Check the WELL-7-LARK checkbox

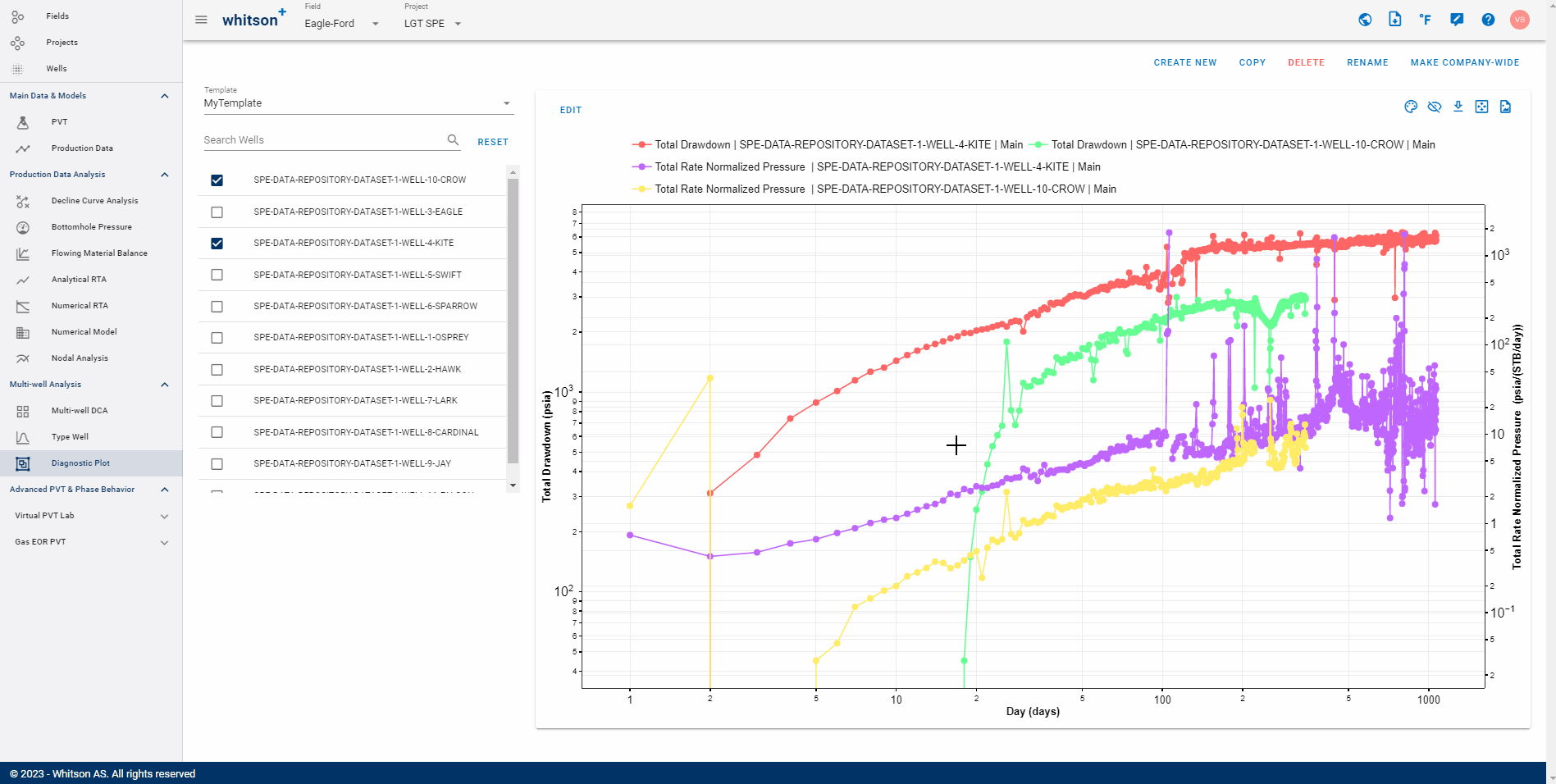pos(217,401)
